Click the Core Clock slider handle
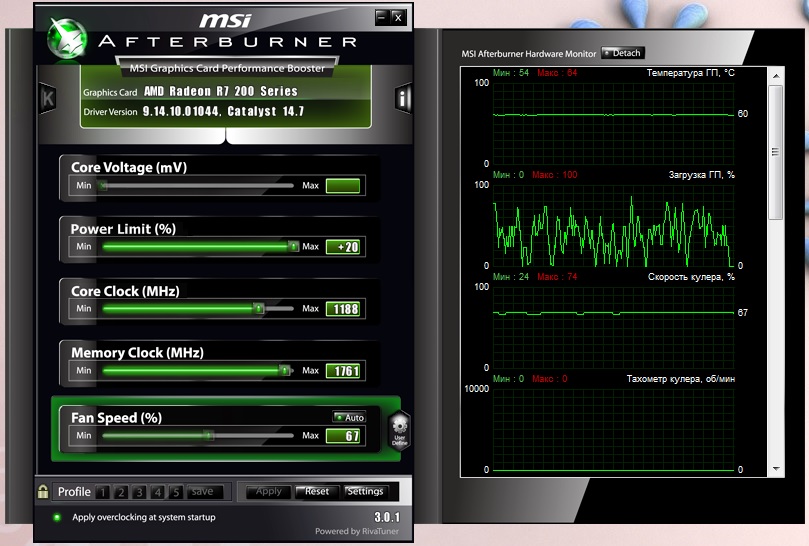 pos(259,309)
